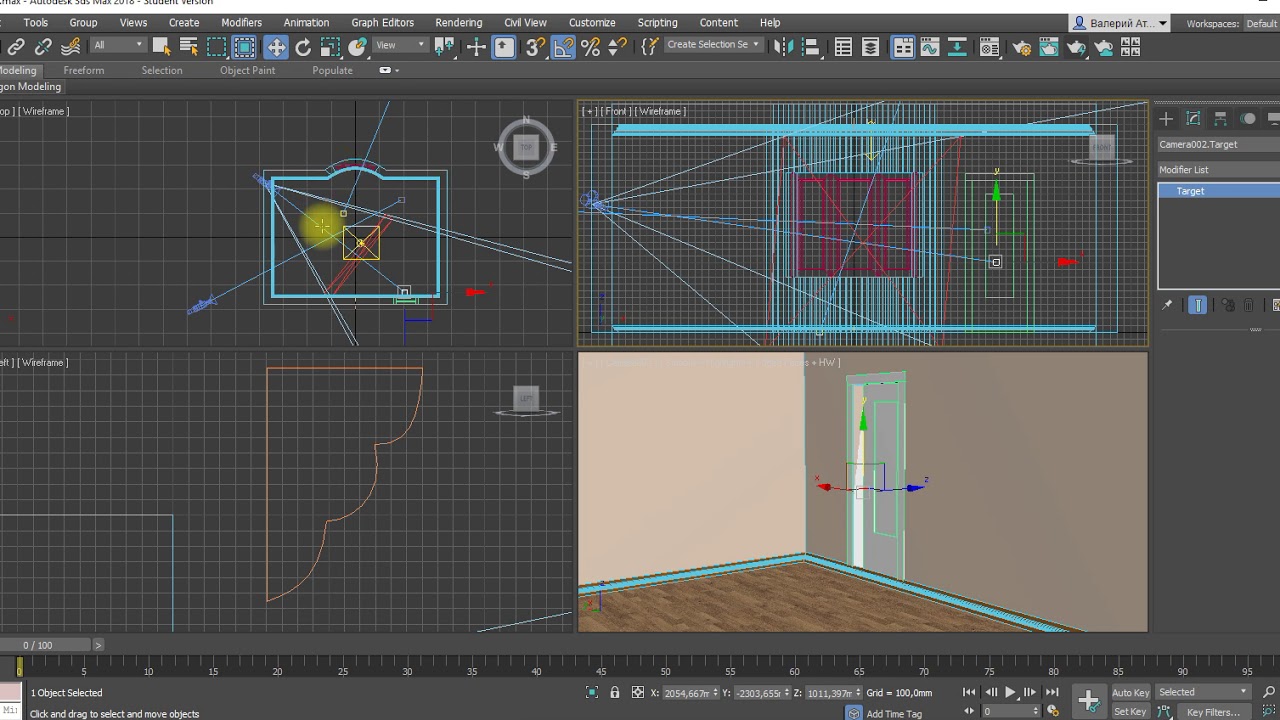Open the reference coordinate 'View' dropdown
The width and height of the screenshot is (1280, 720).
point(400,45)
